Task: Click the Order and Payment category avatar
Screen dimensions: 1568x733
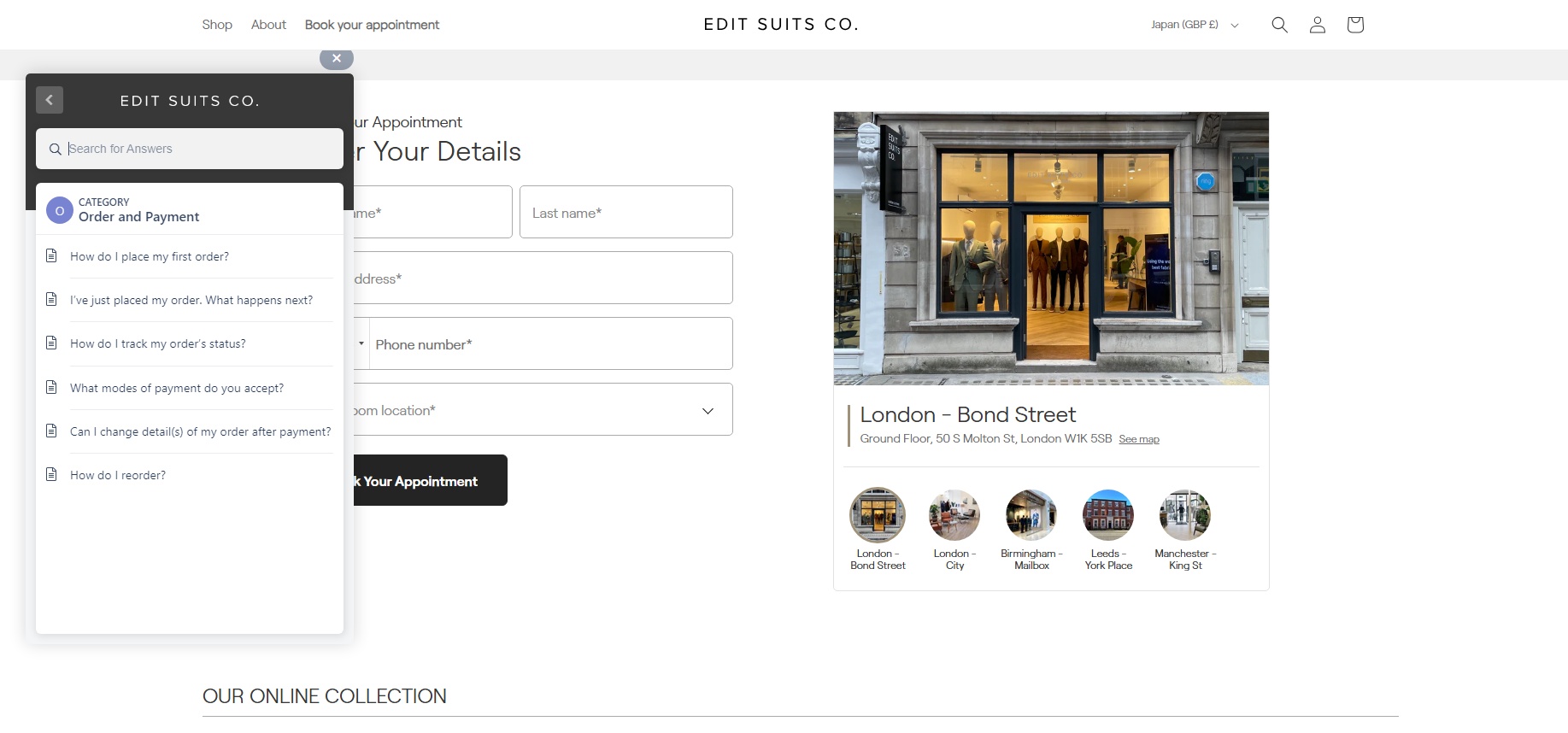Action: click(60, 210)
